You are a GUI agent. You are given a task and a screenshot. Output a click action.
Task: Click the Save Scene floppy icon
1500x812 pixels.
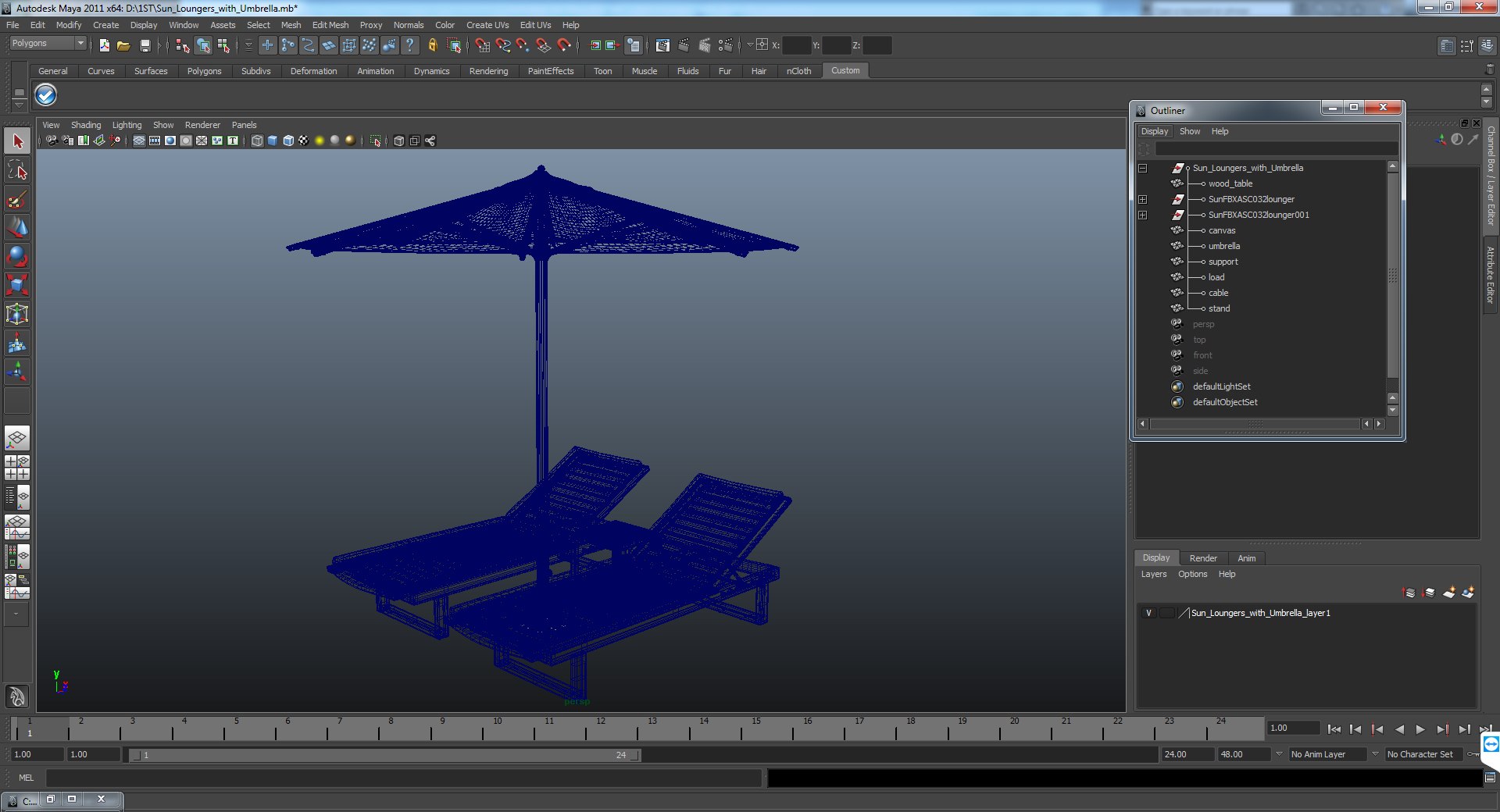point(145,45)
